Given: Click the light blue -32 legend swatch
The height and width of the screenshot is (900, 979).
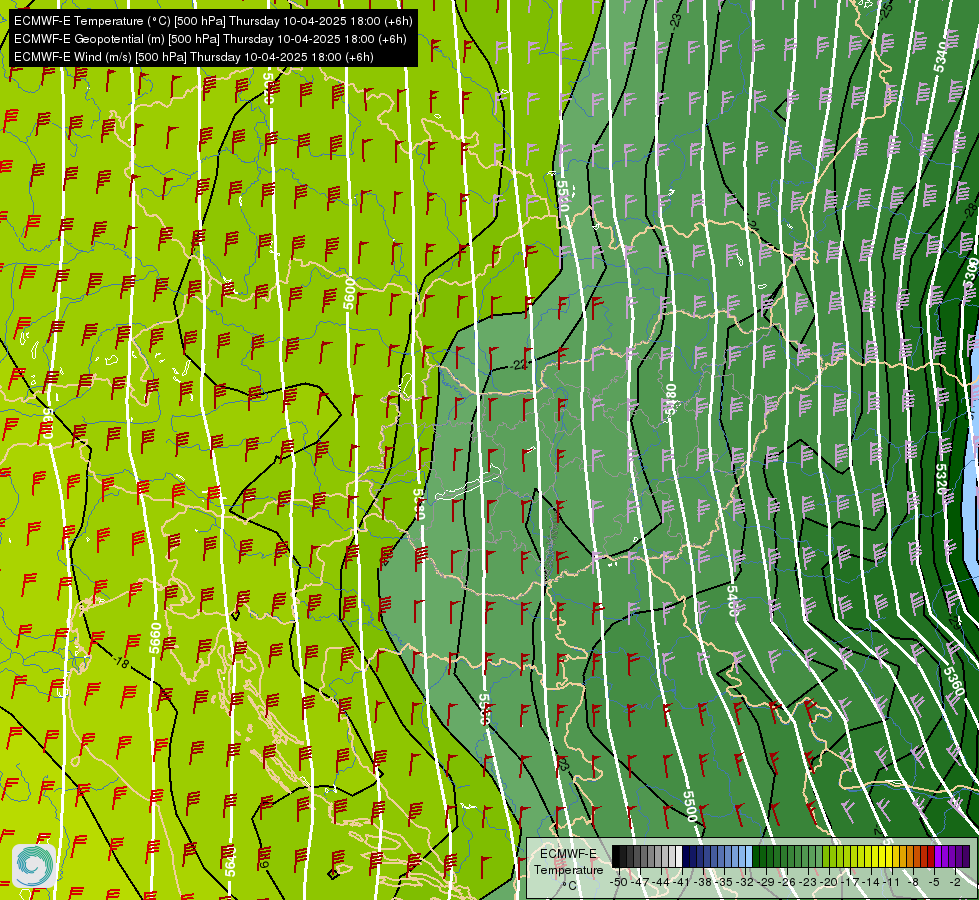Looking at the screenshot, I should [x=749, y=856].
